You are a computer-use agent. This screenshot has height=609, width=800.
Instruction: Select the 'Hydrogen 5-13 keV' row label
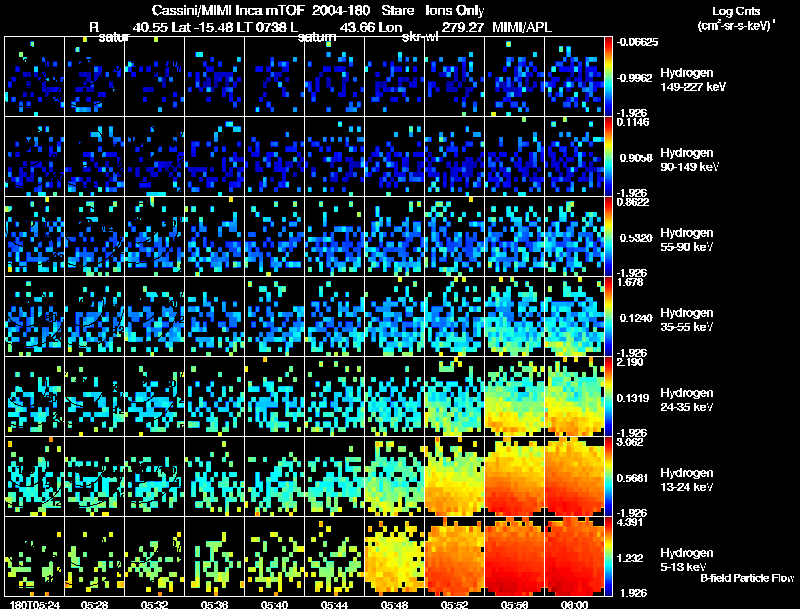(x=687, y=560)
